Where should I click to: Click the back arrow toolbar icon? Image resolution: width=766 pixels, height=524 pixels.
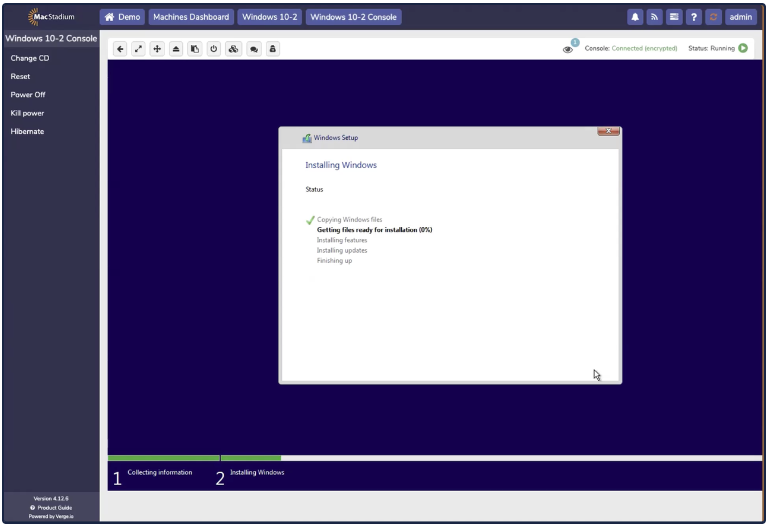point(121,49)
